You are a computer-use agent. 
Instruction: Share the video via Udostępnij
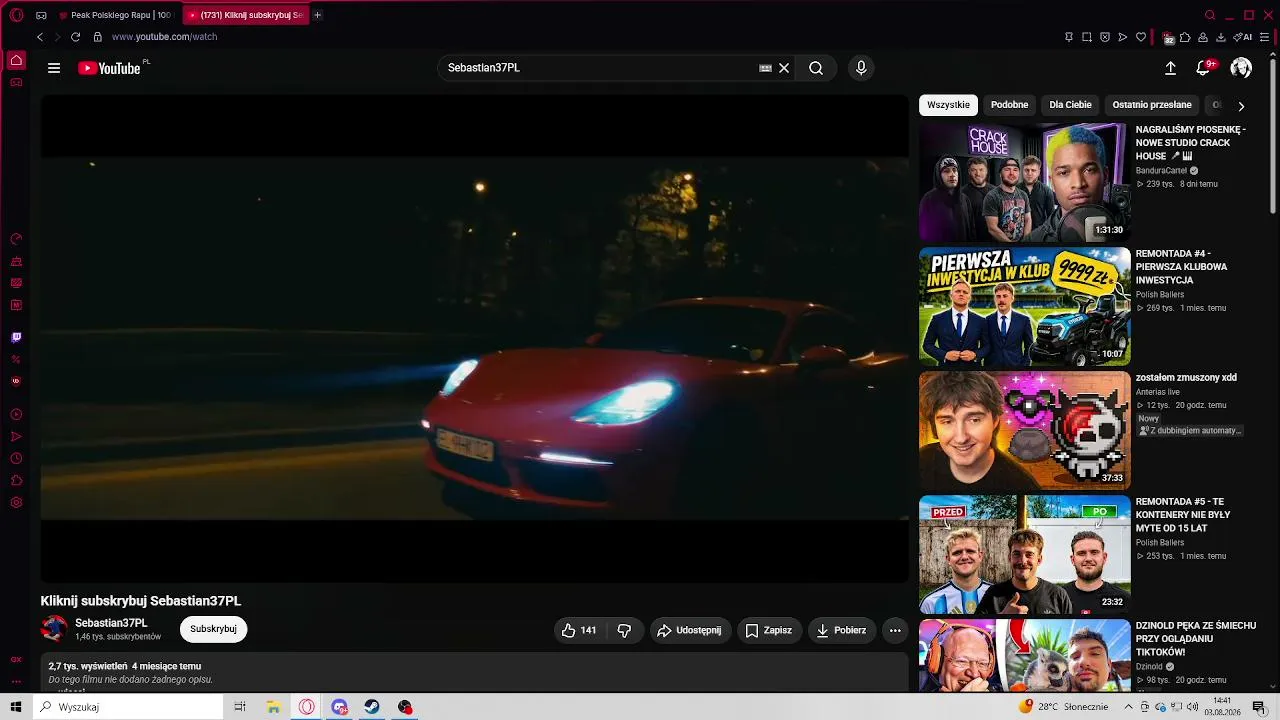pyautogui.click(x=689, y=630)
